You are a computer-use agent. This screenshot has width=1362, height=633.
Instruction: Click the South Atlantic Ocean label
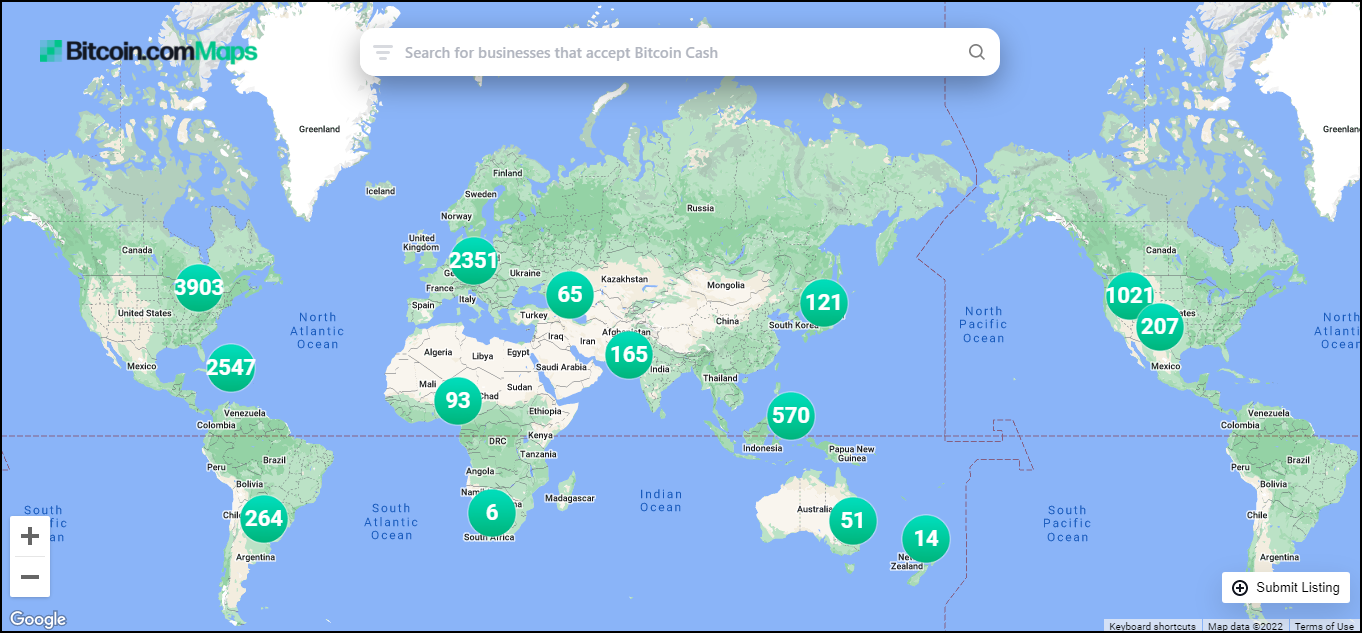click(391, 522)
